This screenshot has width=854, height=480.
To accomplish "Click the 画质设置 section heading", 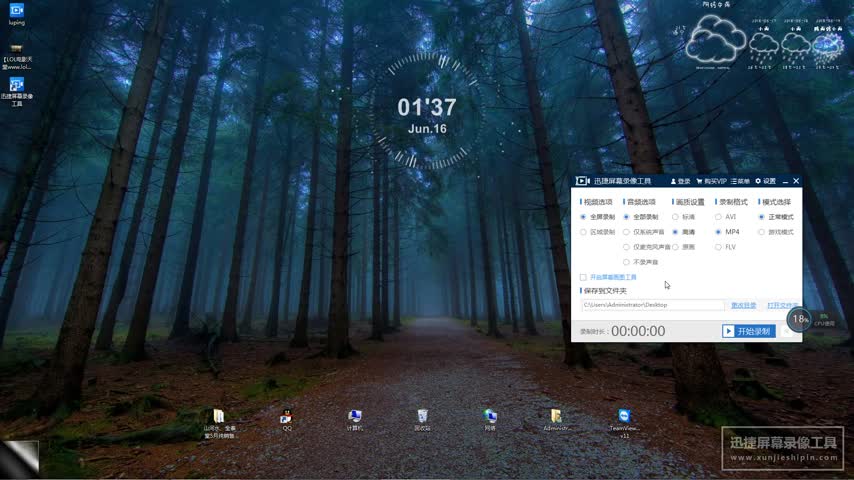I will [x=688, y=202].
